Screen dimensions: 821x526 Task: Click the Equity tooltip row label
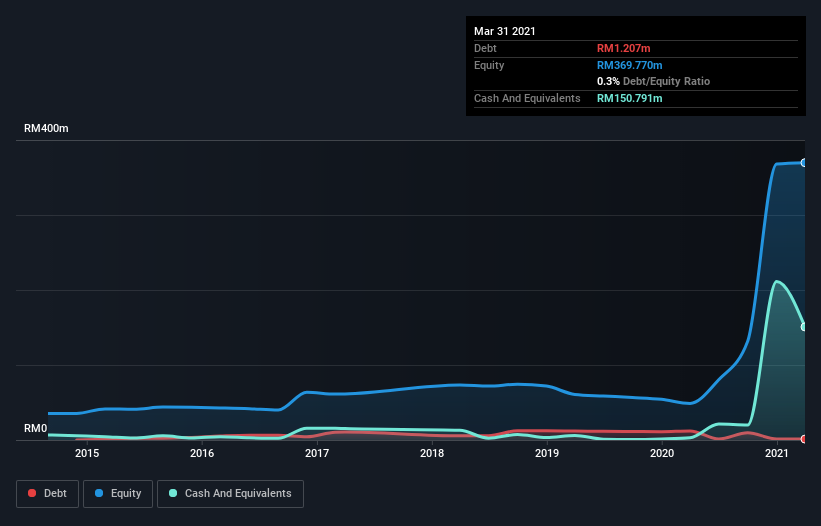(x=489, y=65)
